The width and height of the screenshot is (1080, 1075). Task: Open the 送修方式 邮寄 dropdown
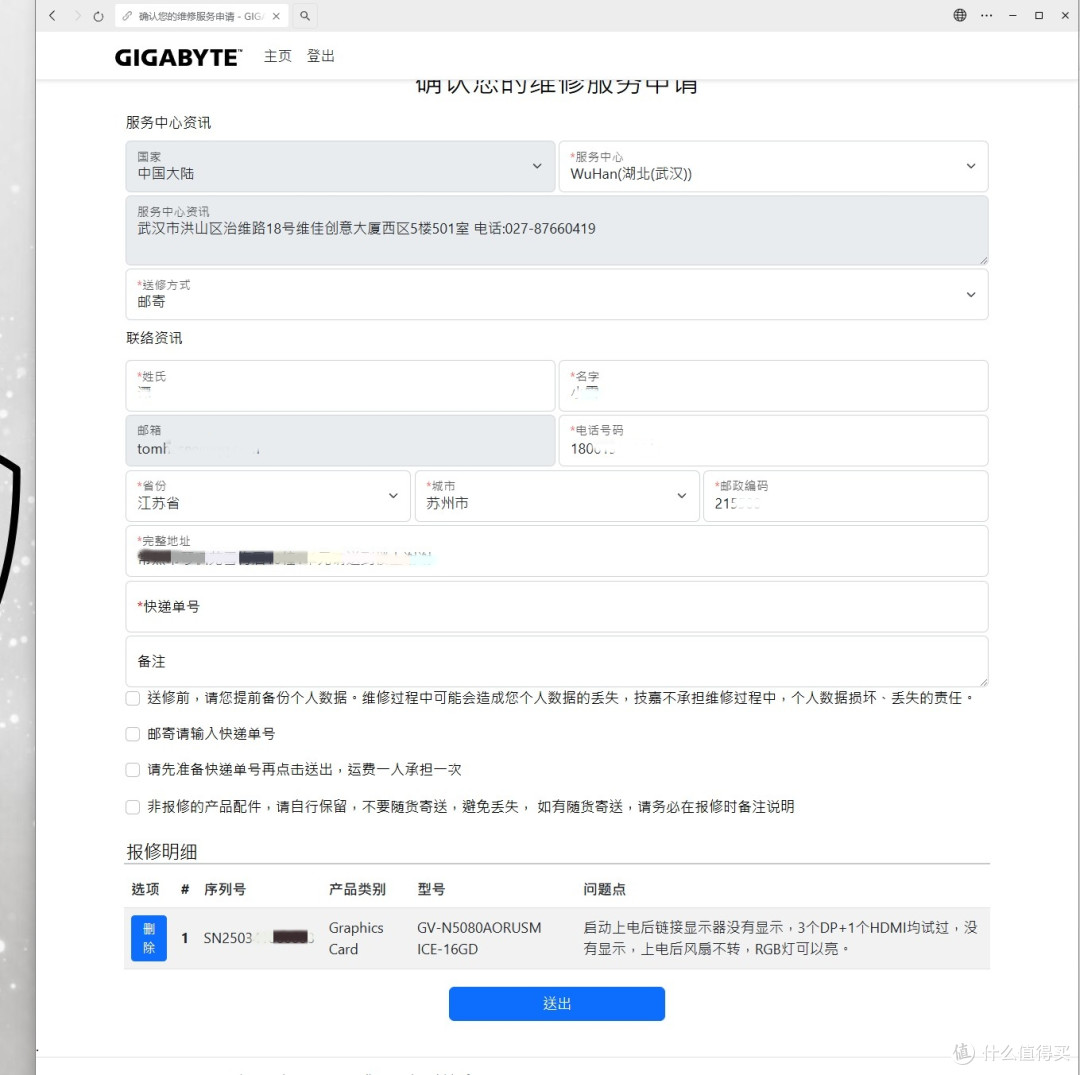557,294
